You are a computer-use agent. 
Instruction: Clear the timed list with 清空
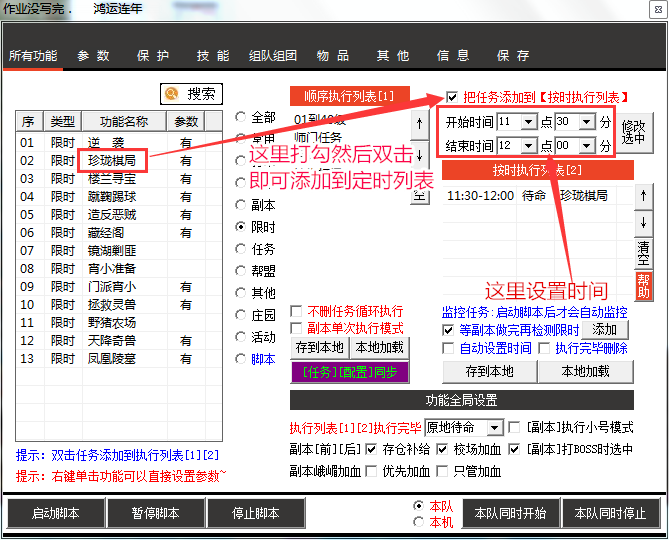[643, 252]
